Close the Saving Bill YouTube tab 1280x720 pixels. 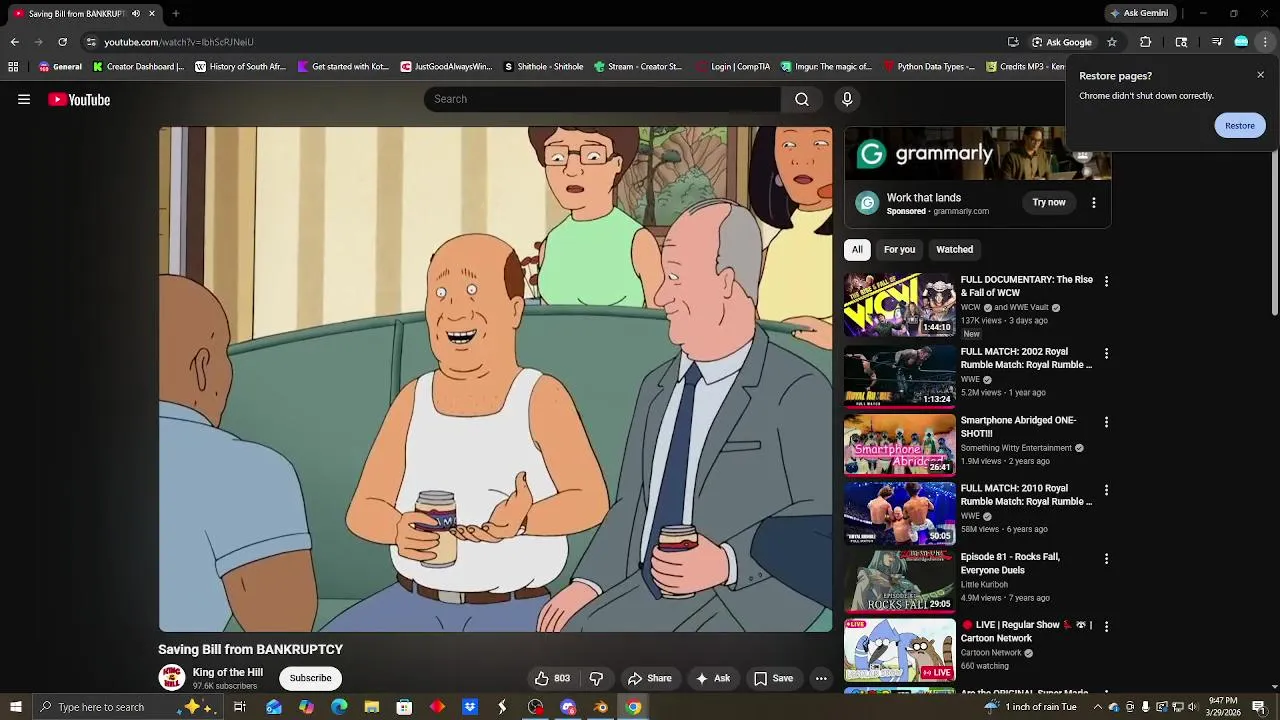point(152,13)
